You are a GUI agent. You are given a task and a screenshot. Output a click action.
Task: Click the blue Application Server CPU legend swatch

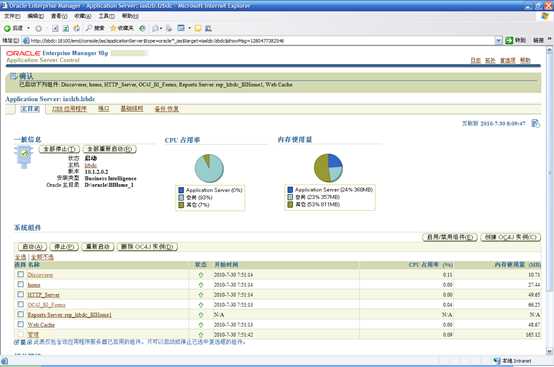pos(181,190)
